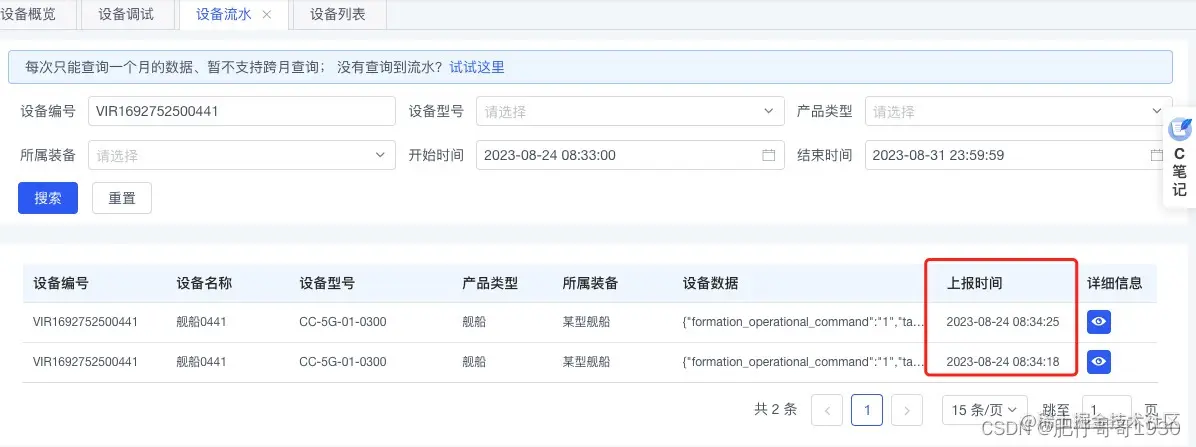Image resolution: width=1196 pixels, height=447 pixels.
Task: Expand the 产品类型 dropdown
Action: click(1018, 111)
